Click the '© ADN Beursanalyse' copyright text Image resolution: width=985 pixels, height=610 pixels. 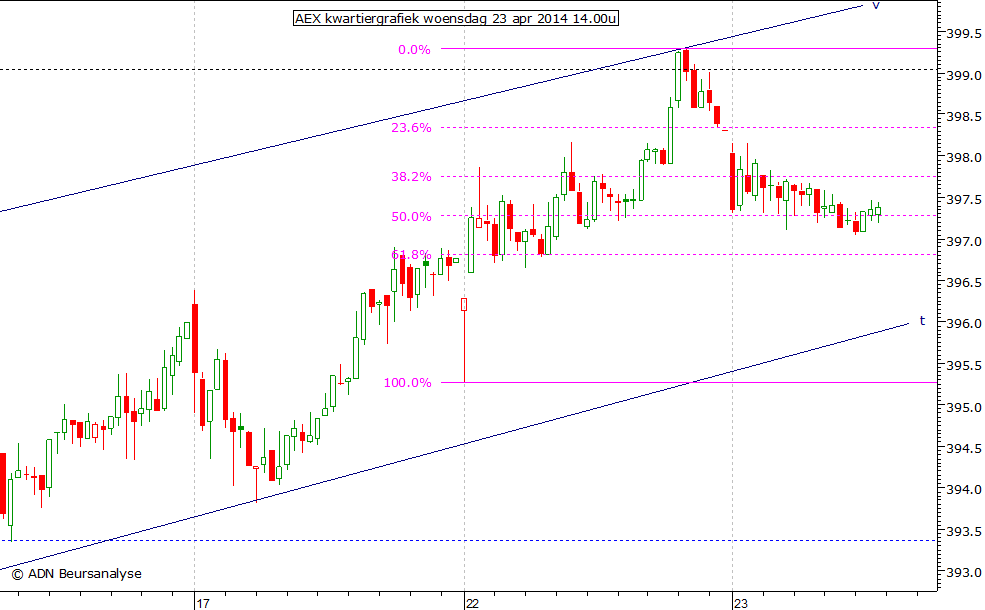pos(77,574)
